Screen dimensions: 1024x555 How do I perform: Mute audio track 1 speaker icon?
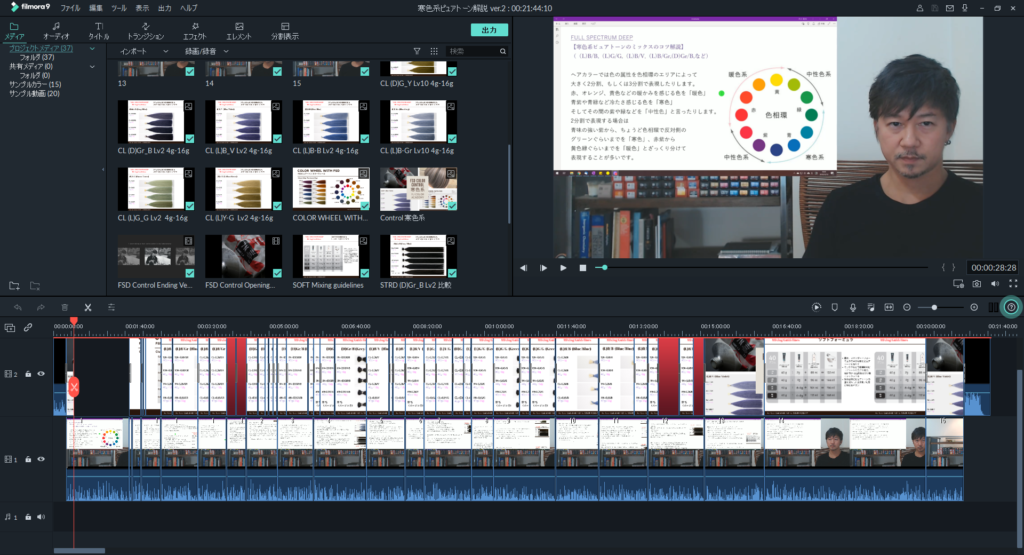click(x=41, y=517)
